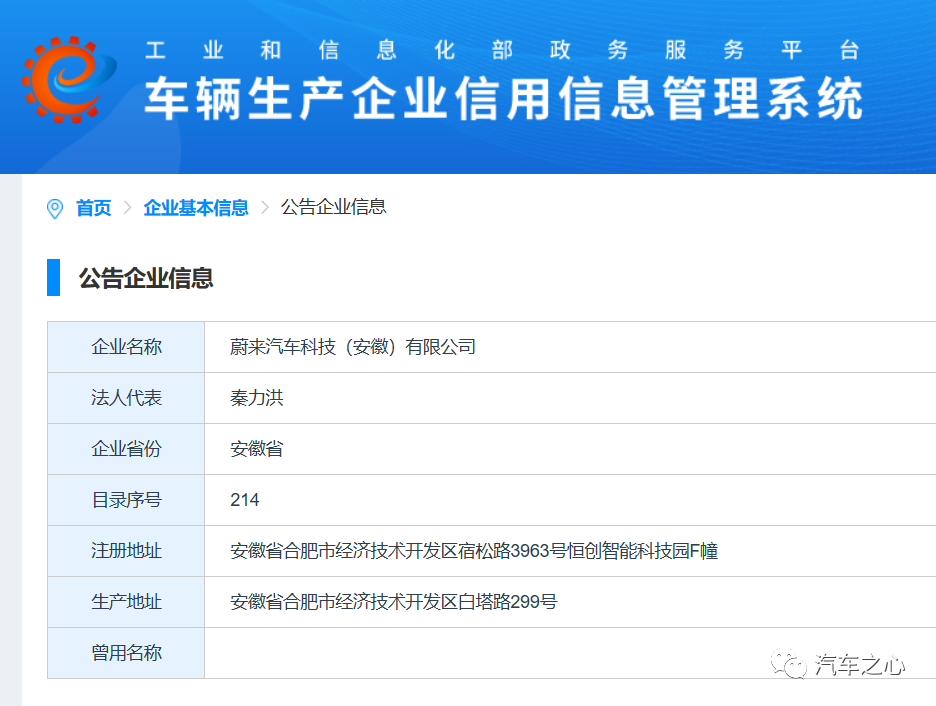The width and height of the screenshot is (936, 706).
Task: Click 公告企业信息 breadcrumb text
Action: [x=334, y=207]
